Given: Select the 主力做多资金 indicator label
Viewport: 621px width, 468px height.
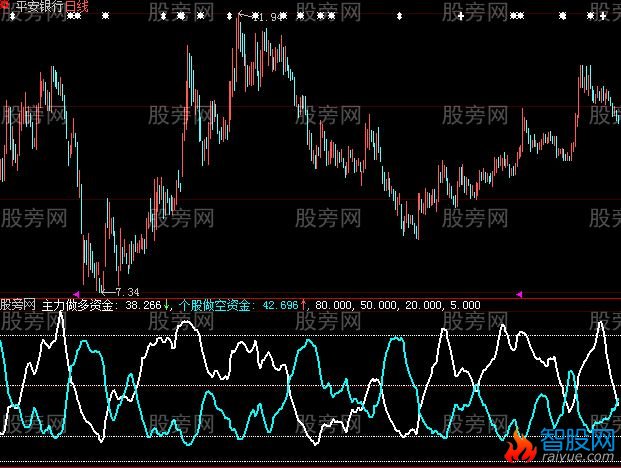Looking at the screenshot, I should point(79,304).
